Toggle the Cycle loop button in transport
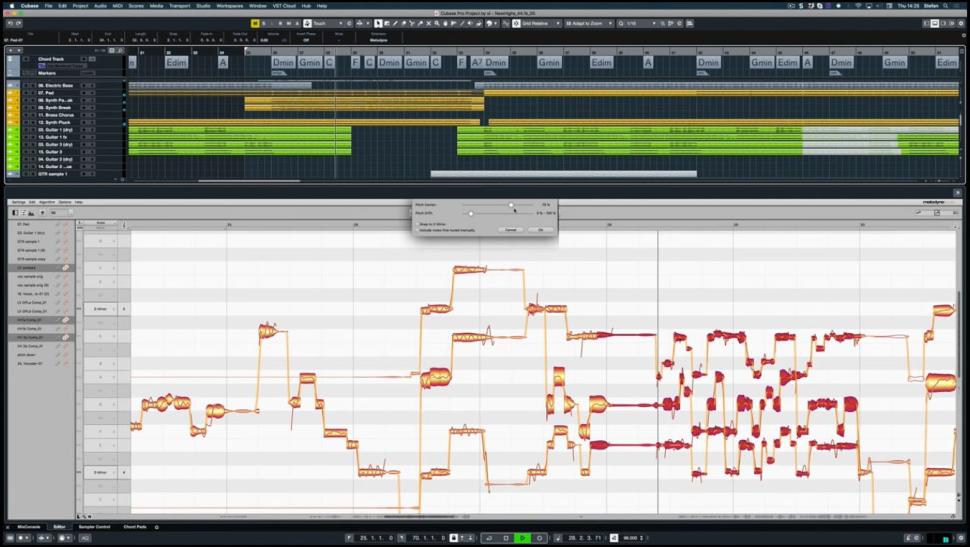Viewport: 970px width, 547px height. click(490, 538)
